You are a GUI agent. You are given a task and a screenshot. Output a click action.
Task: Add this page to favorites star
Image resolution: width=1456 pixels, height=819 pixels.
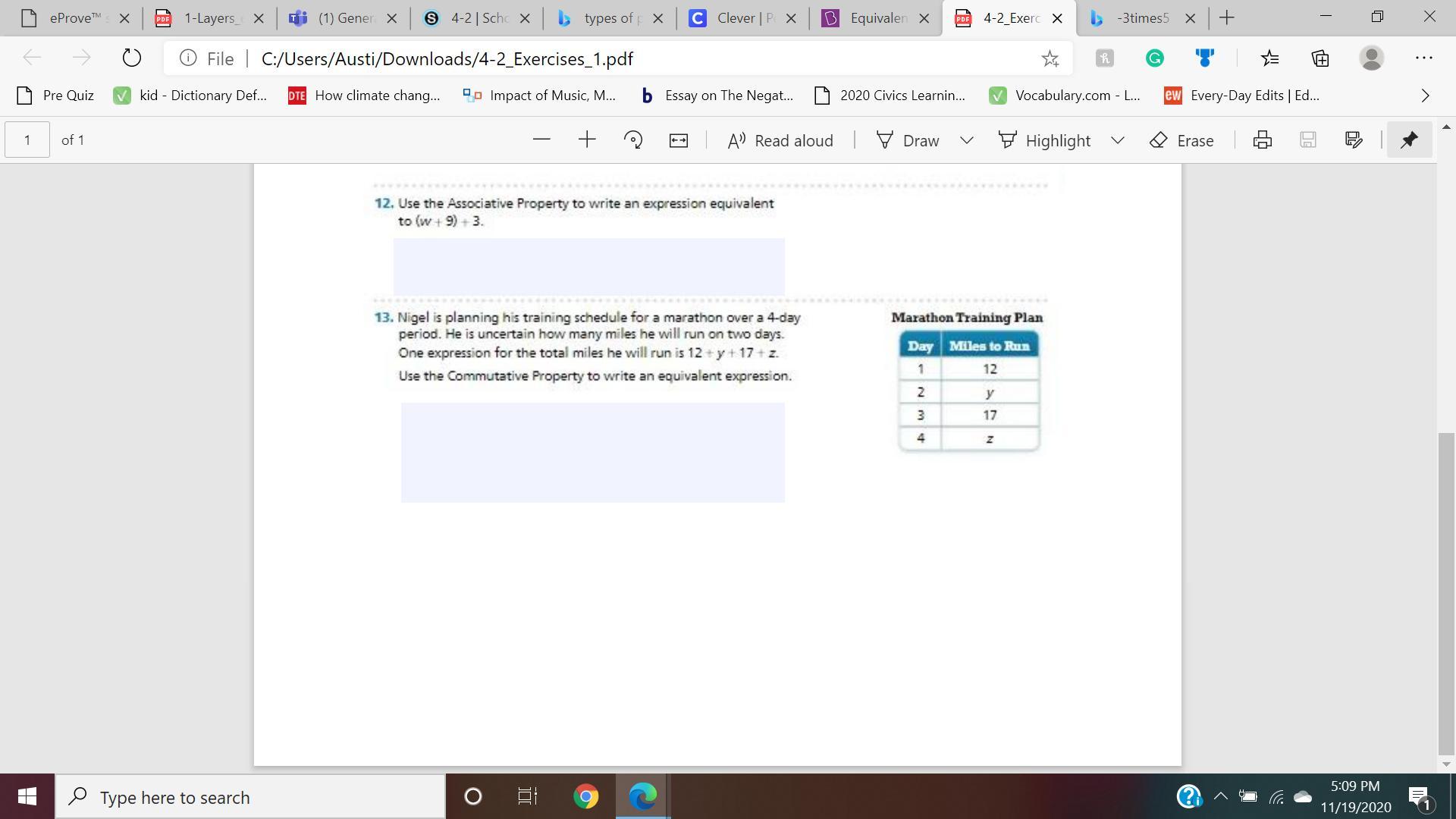coord(1050,58)
